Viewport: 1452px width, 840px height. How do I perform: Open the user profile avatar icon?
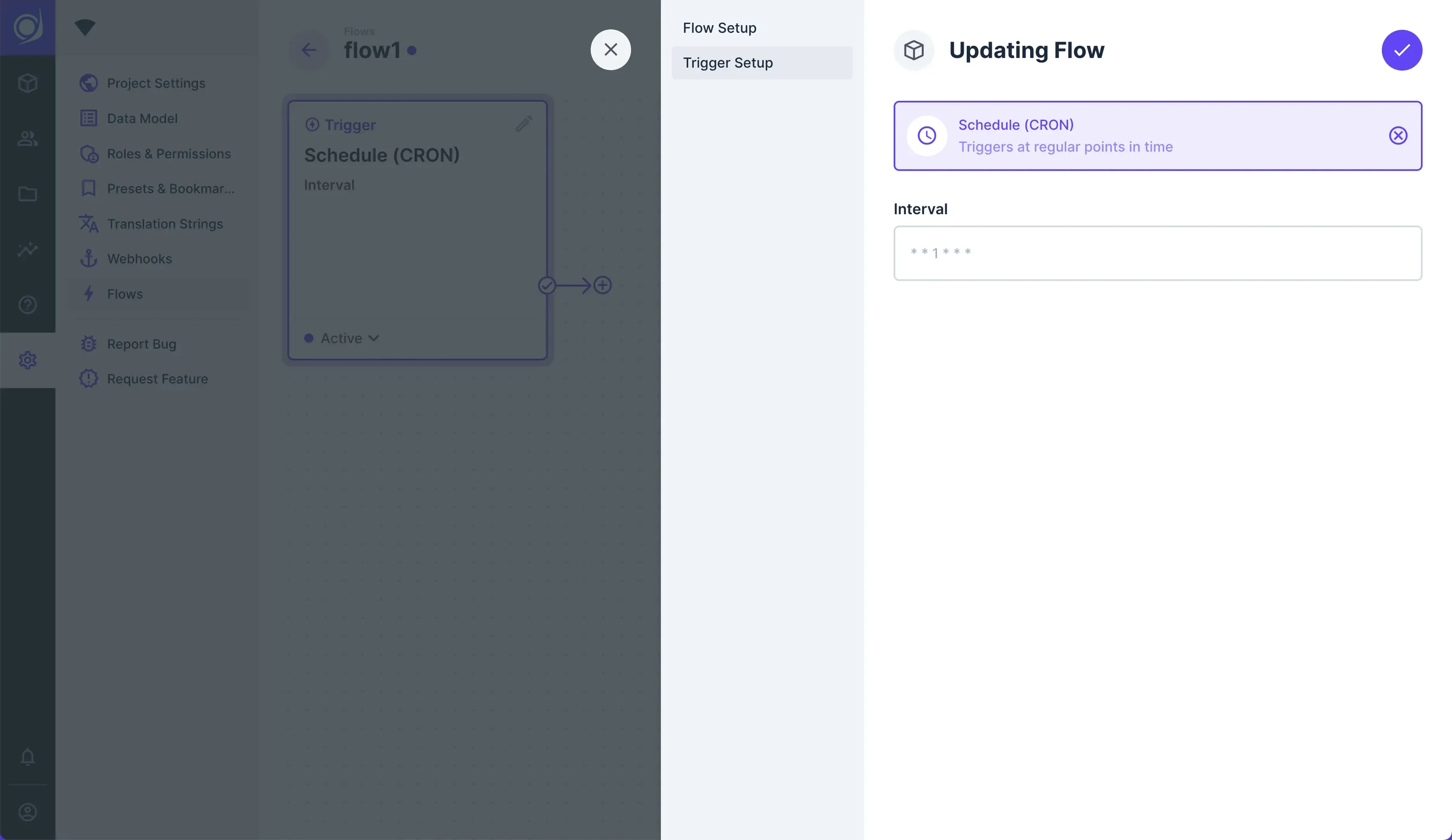(x=28, y=812)
